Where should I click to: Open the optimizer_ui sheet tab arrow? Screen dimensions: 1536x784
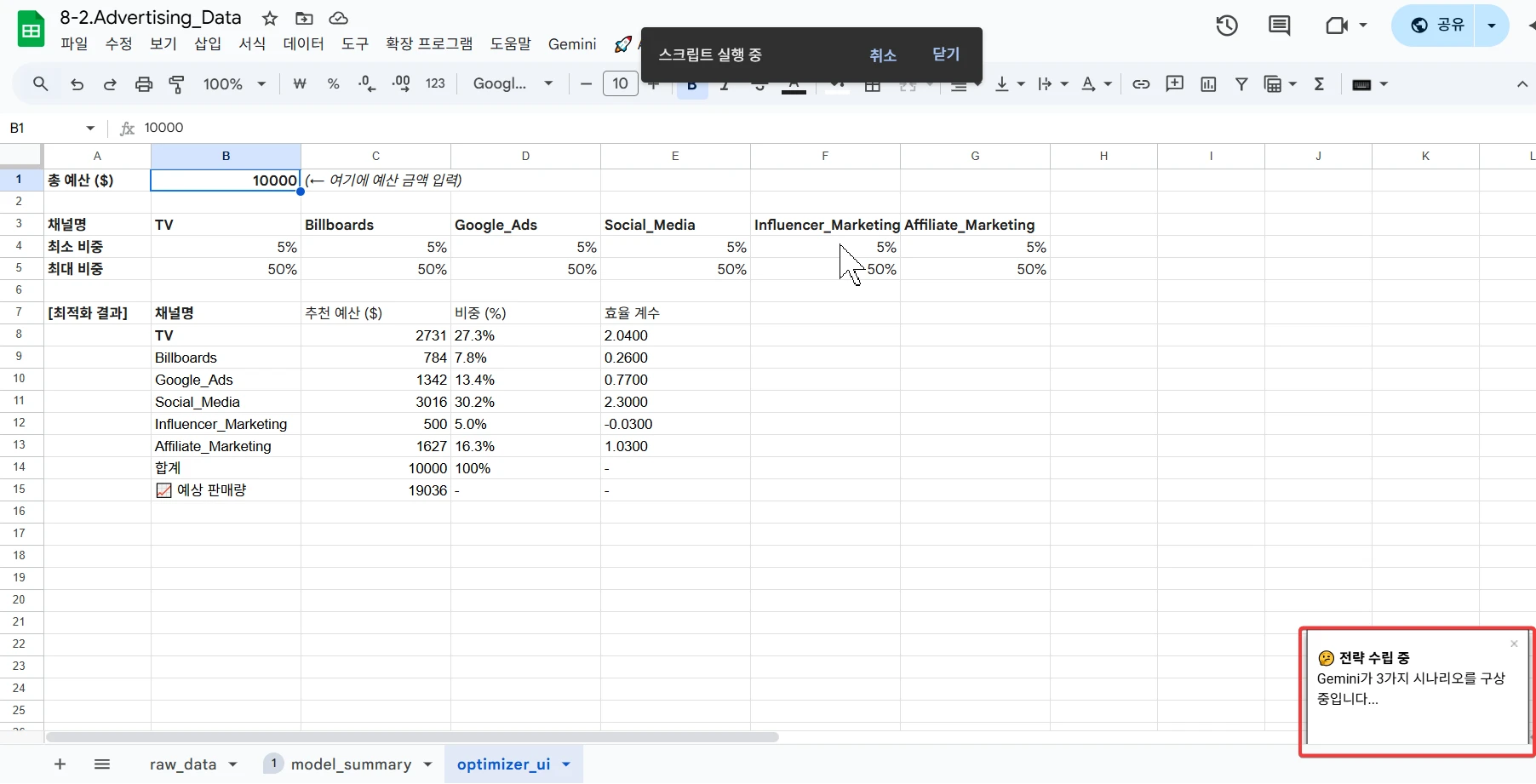pyautogui.click(x=566, y=764)
